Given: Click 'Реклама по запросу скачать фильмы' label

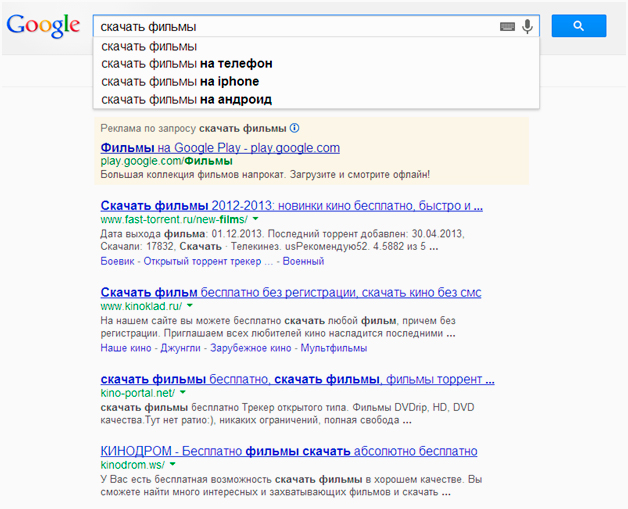Looking at the screenshot, I should 193,128.
